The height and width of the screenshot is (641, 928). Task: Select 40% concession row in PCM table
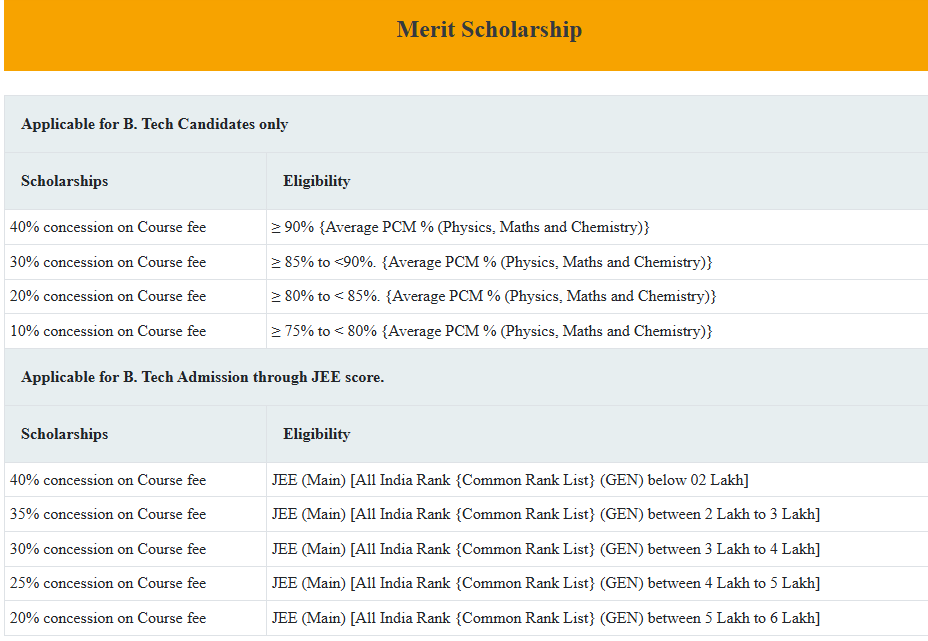coord(108,227)
